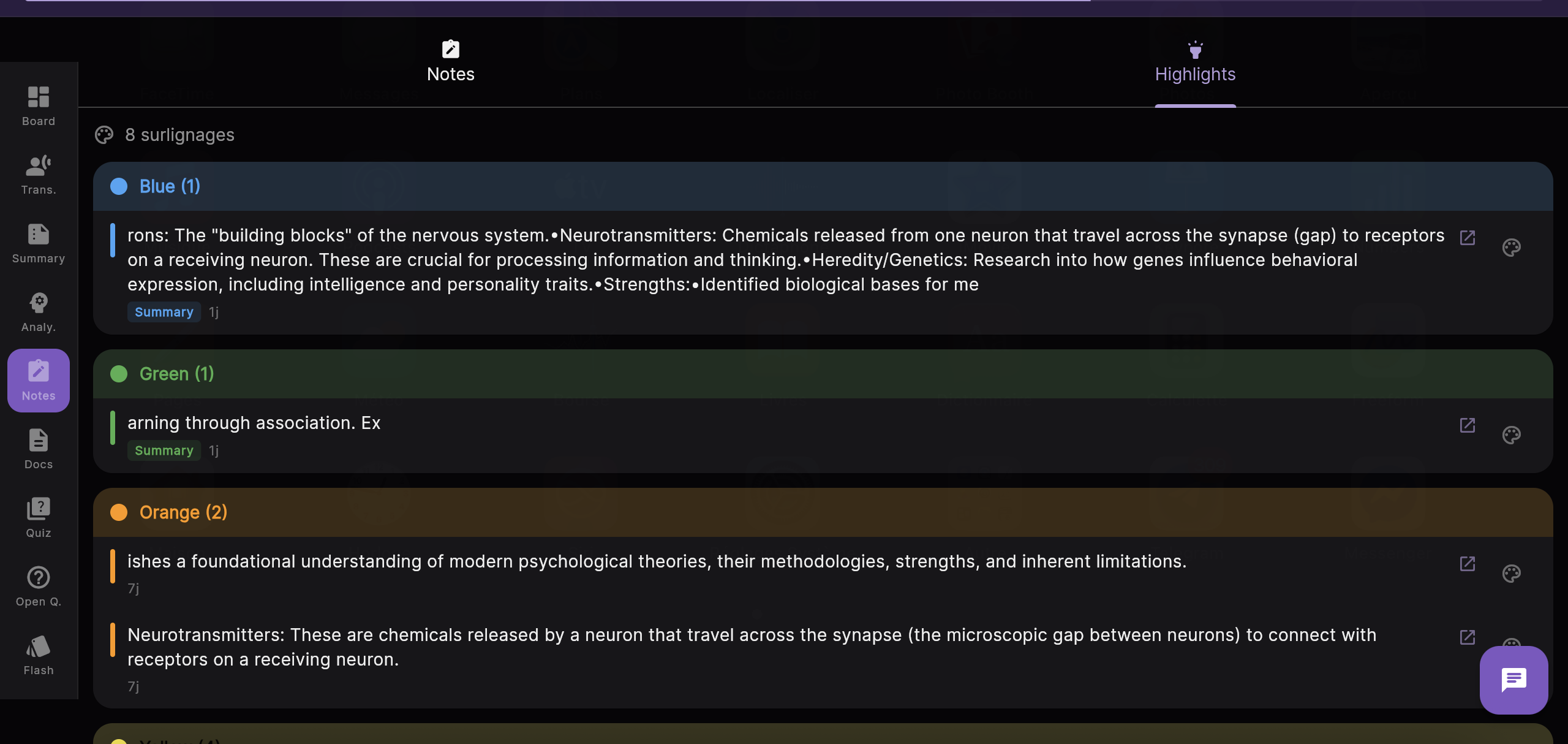Click the Summary tag on the Green highlight
This screenshot has width=1568, height=744.
coord(164,450)
